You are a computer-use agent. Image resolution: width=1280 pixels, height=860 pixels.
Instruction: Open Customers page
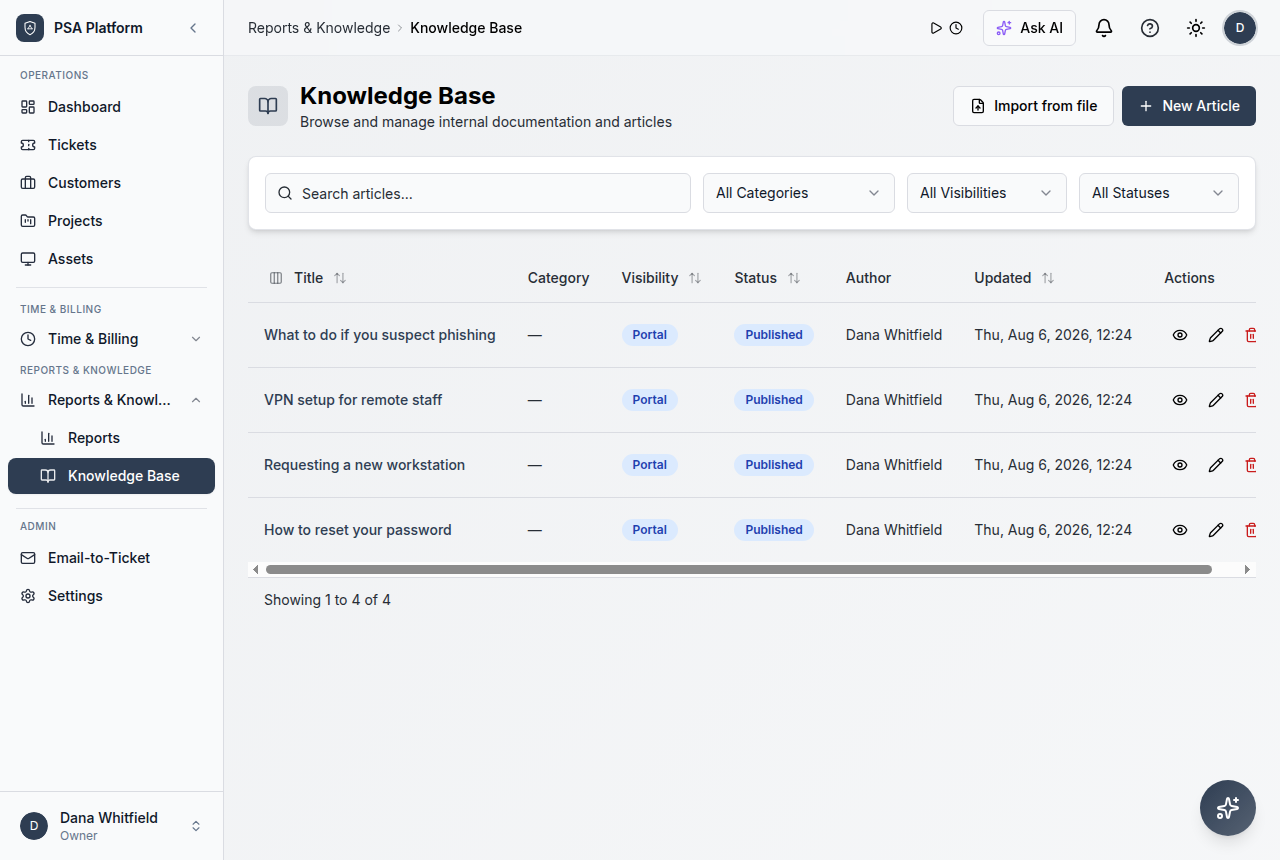click(111, 183)
